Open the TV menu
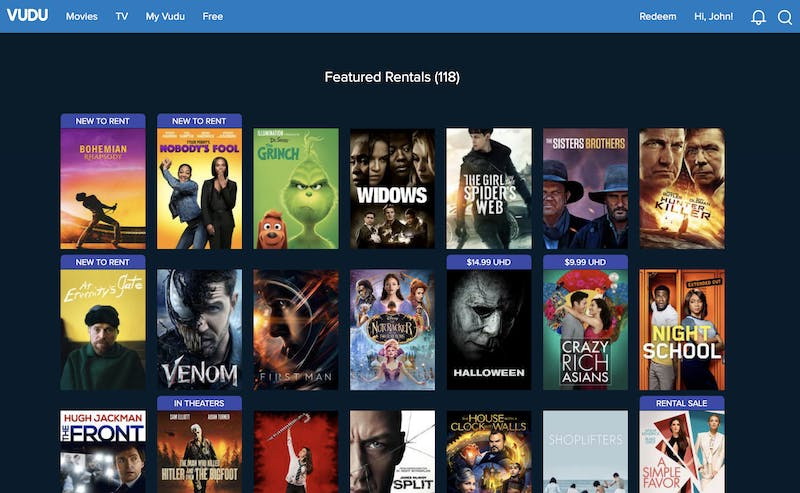This screenshot has width=800, height=493. (x=121, y=16)
